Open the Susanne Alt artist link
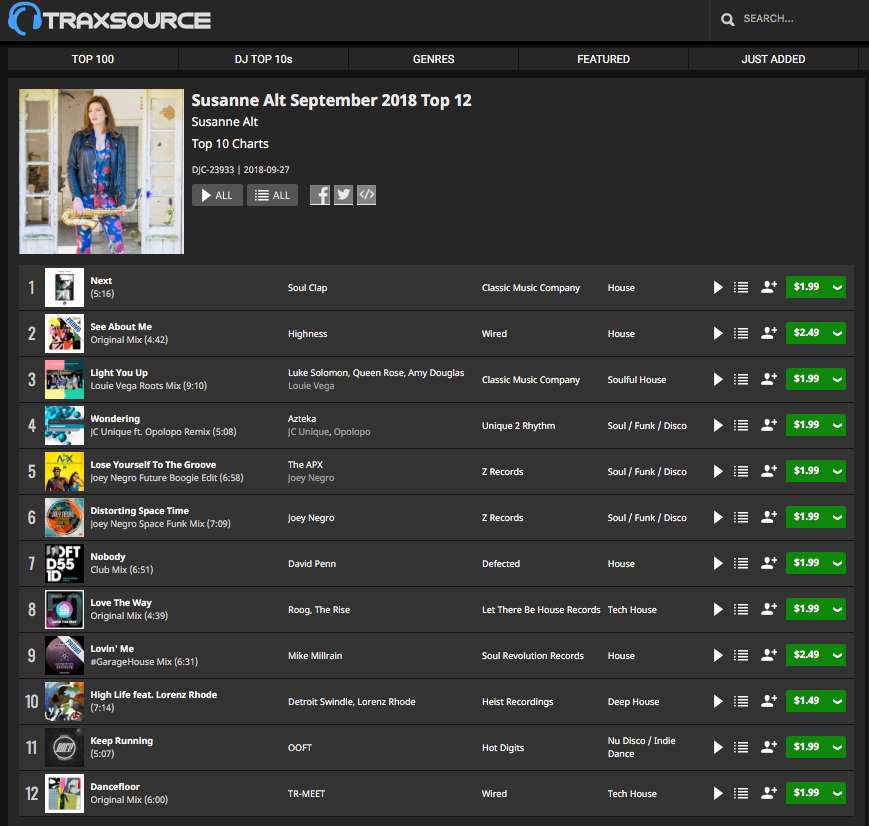This screenshot has width=869, height=826. click(224, 122)
